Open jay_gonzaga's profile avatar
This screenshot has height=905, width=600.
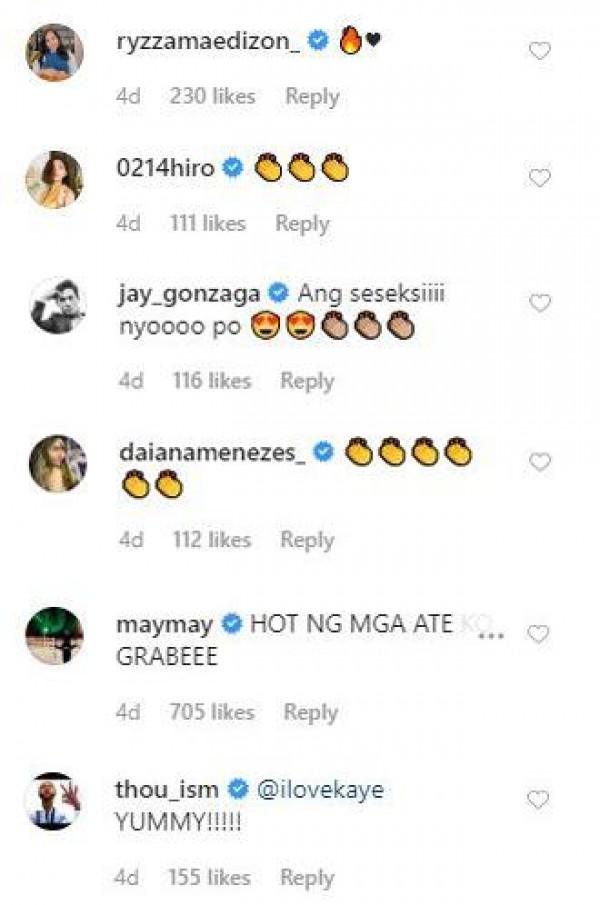point(57,305)
